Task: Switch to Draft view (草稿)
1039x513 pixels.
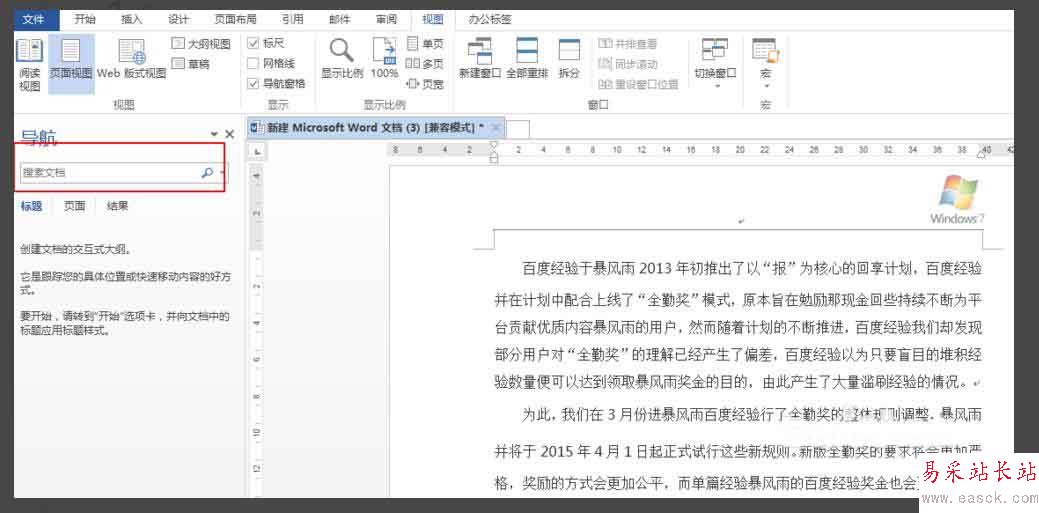Action: tap(191, 64)
